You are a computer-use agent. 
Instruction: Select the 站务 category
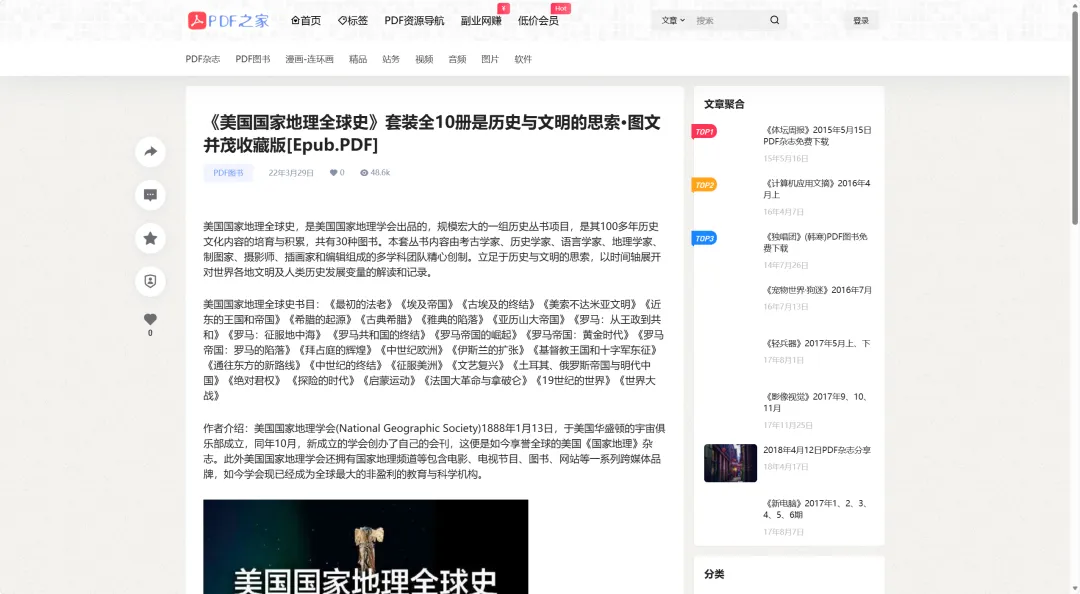(x=391, y=59)
